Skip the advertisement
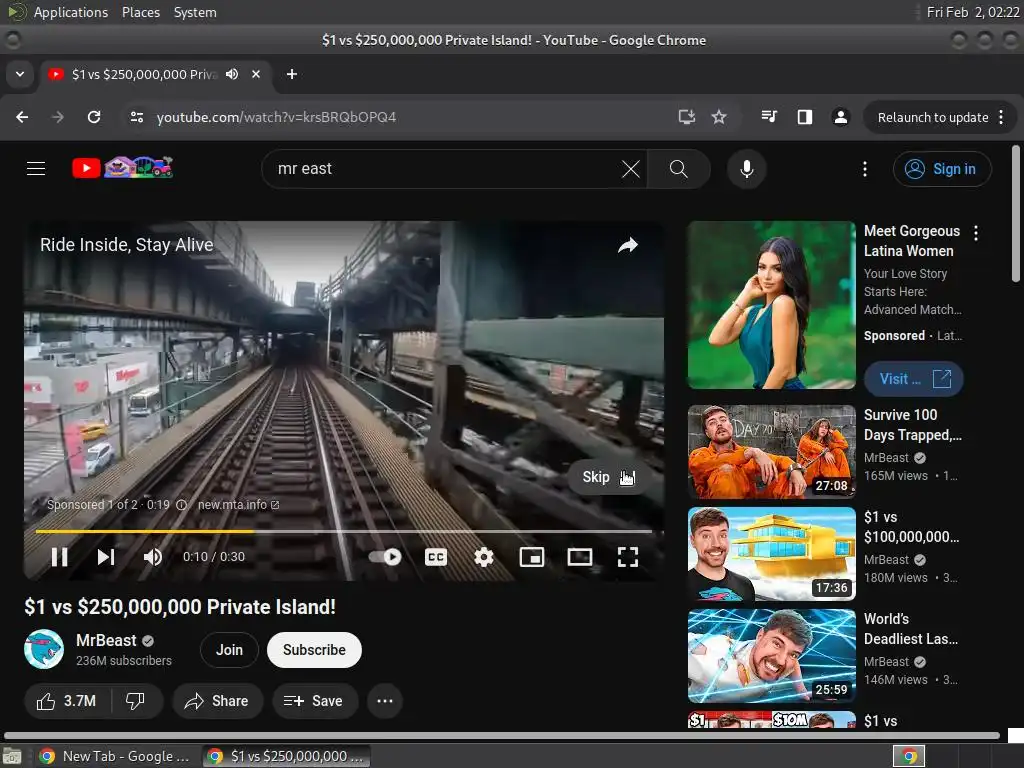1024x768 pixels. [x=608, y=477]
